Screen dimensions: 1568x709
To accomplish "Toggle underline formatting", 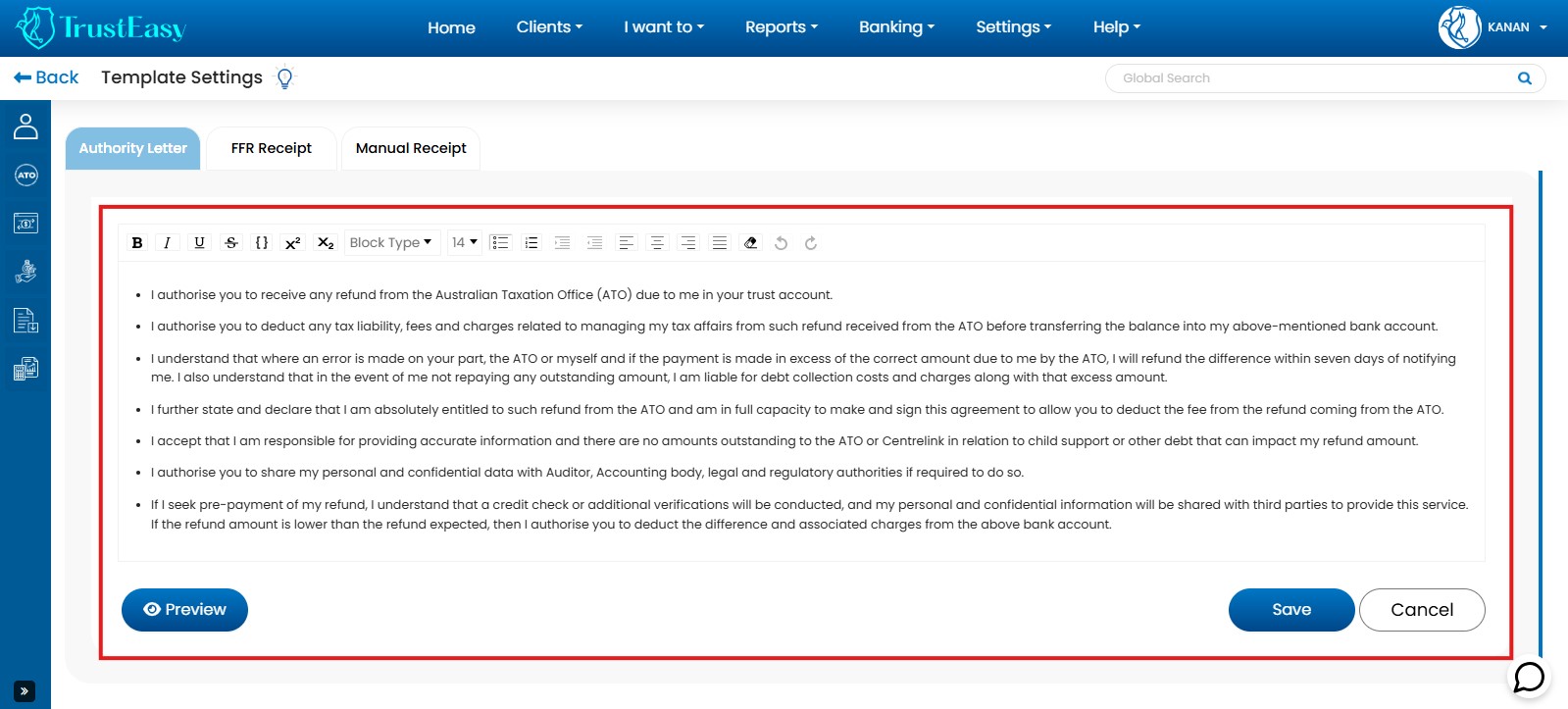I will 199,243.
